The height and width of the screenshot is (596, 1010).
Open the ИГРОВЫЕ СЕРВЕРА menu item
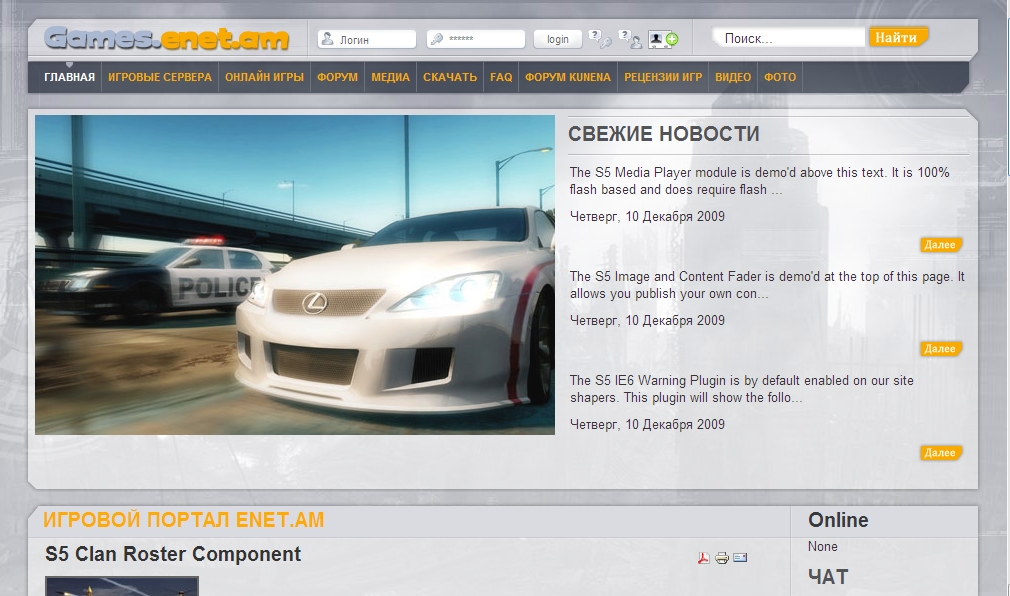(160, 77)
